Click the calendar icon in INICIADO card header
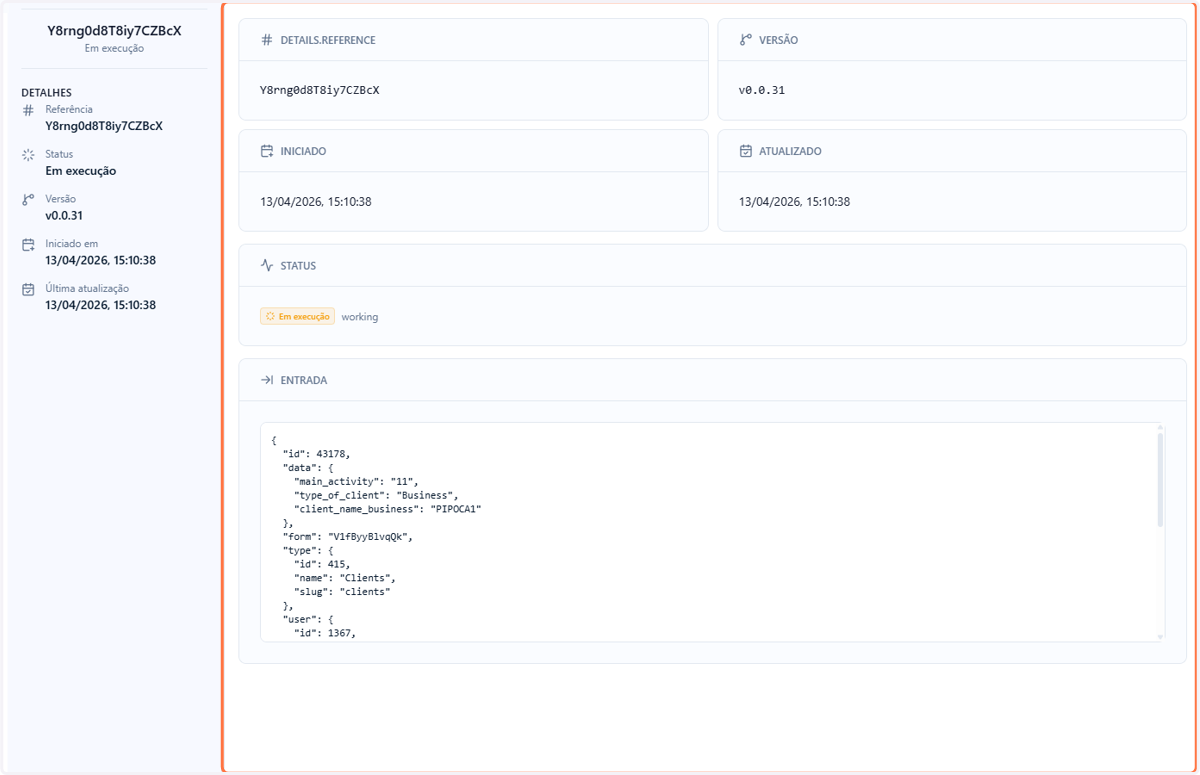 pos(266,151)
